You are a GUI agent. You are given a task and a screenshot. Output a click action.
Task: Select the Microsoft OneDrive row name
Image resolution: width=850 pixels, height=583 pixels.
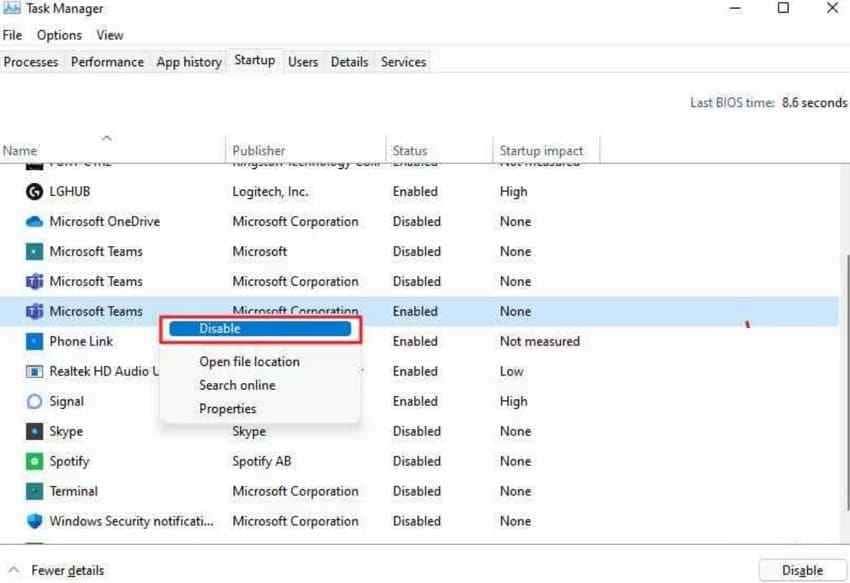click(105, 221)
